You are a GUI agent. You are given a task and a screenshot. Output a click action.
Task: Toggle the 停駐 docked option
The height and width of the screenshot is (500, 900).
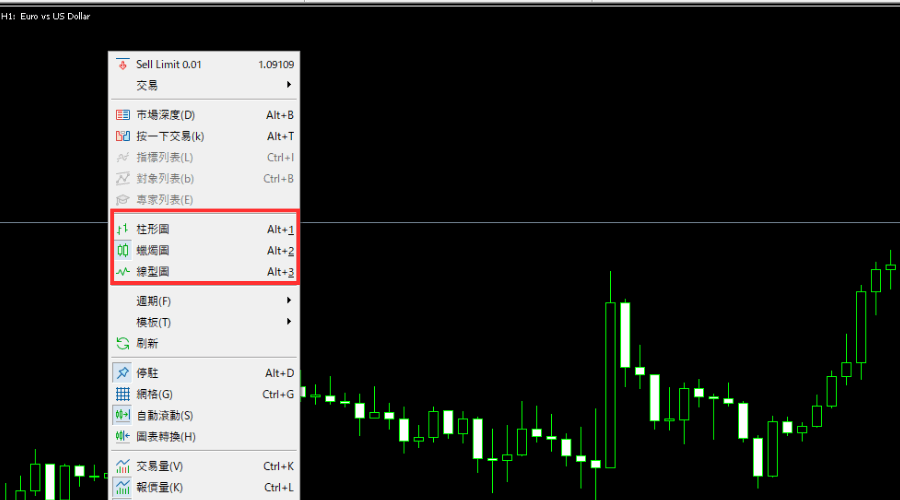204,373
